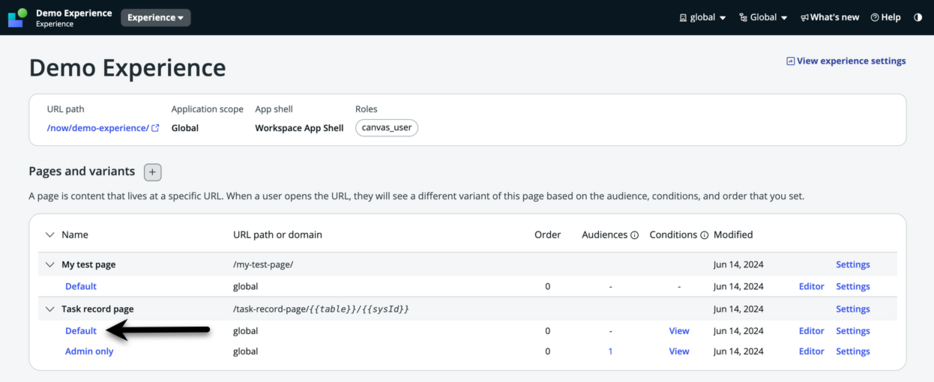Toggle dark theme contrast icon
Viewport: 934px width, 382px height.
click(917, 18)
